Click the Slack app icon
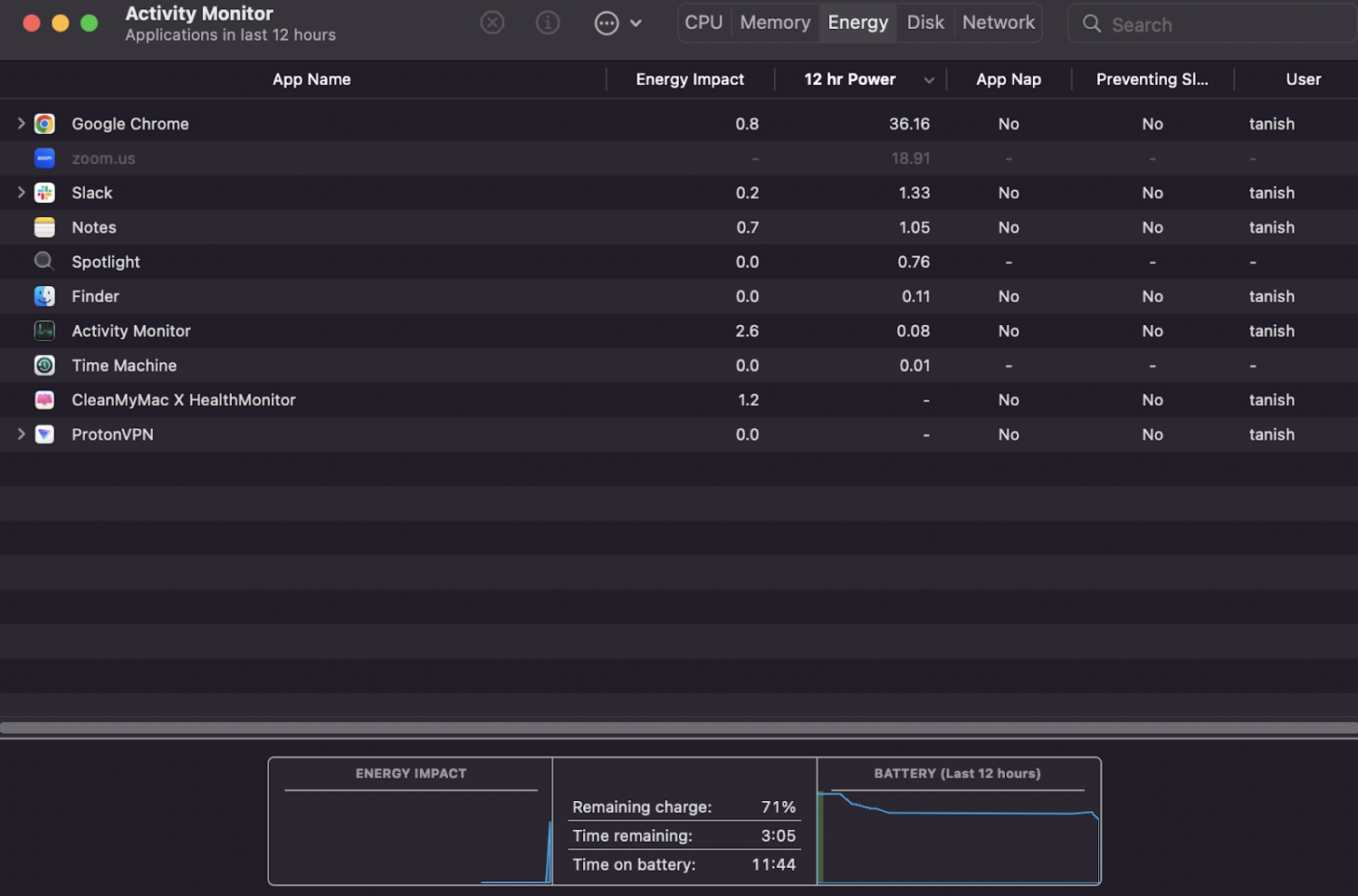The image size is (1358, 896). click(x=44, y=193)
